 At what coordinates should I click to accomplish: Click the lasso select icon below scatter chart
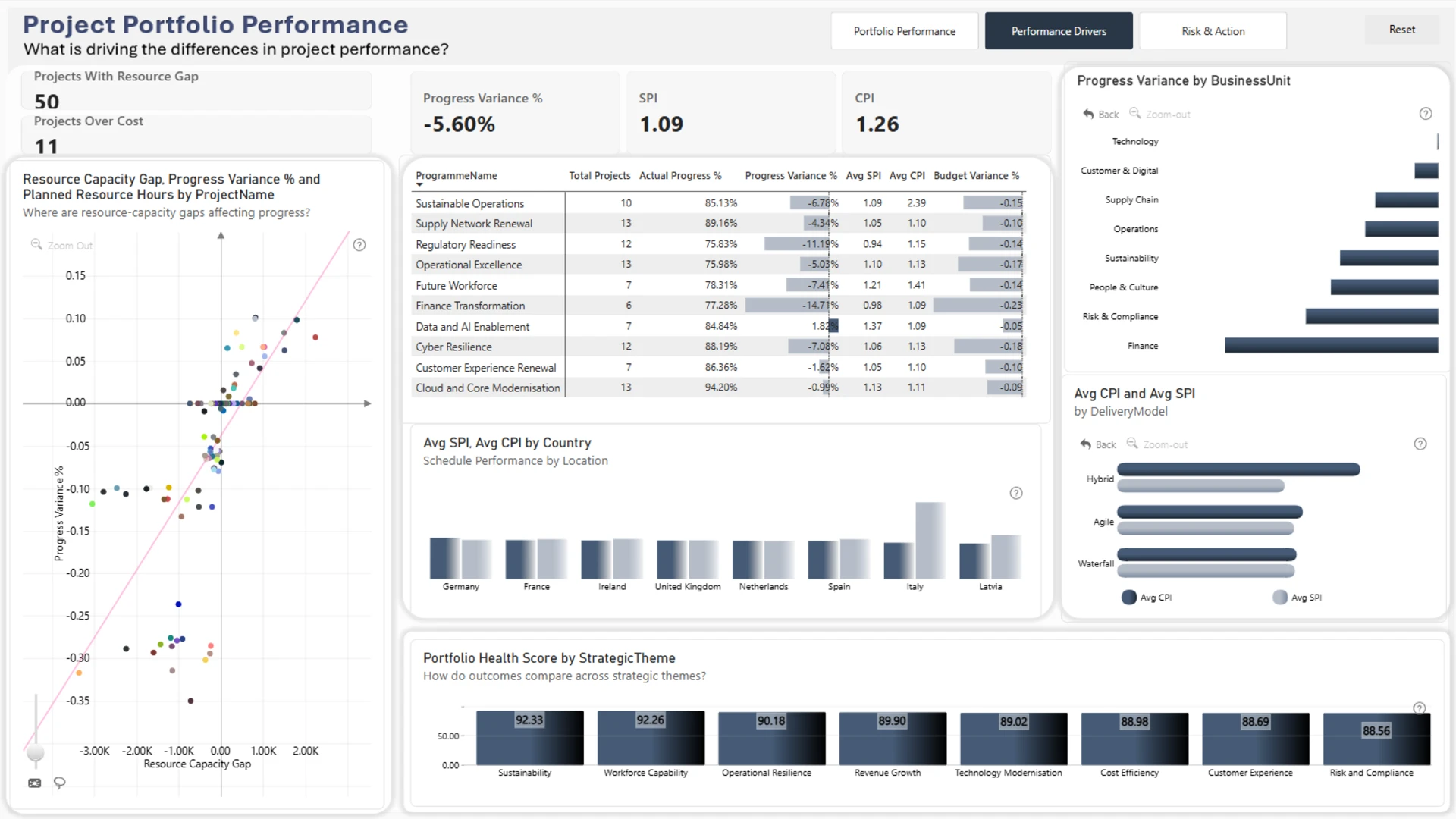pos(59,783)
